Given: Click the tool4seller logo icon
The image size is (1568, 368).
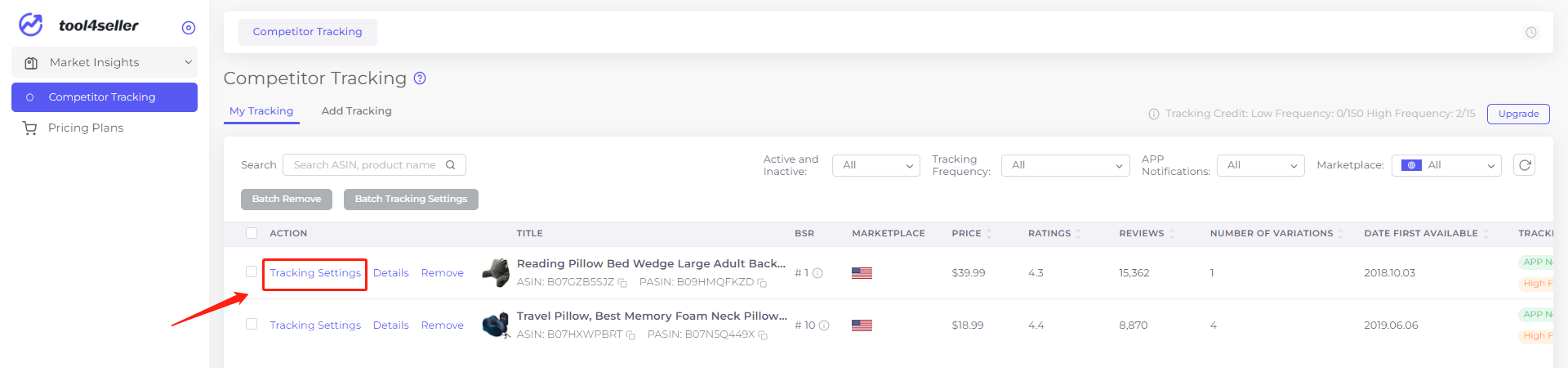Looking at the screenshot, I should (31, 25).
